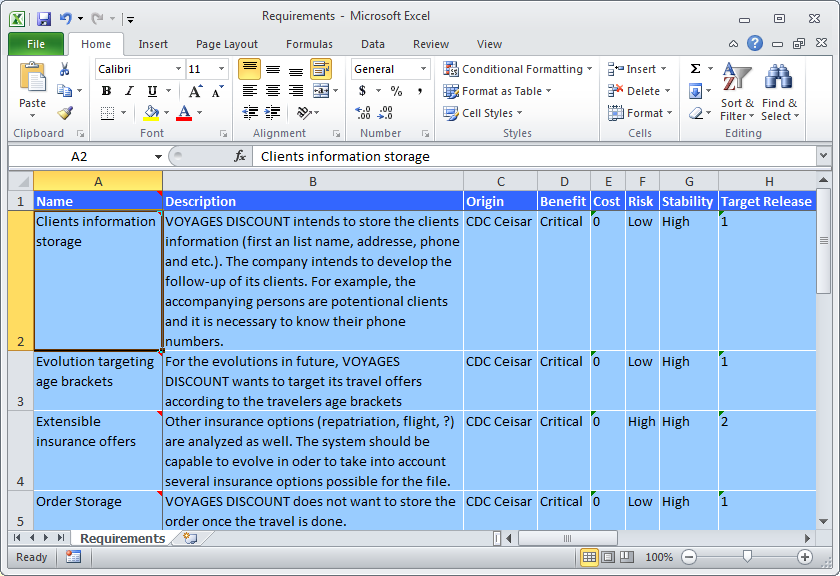The height and width of the screenshot is (576, 840).
Task: Toggle Top Align for the cell
Action: click(x=250, y=69)
